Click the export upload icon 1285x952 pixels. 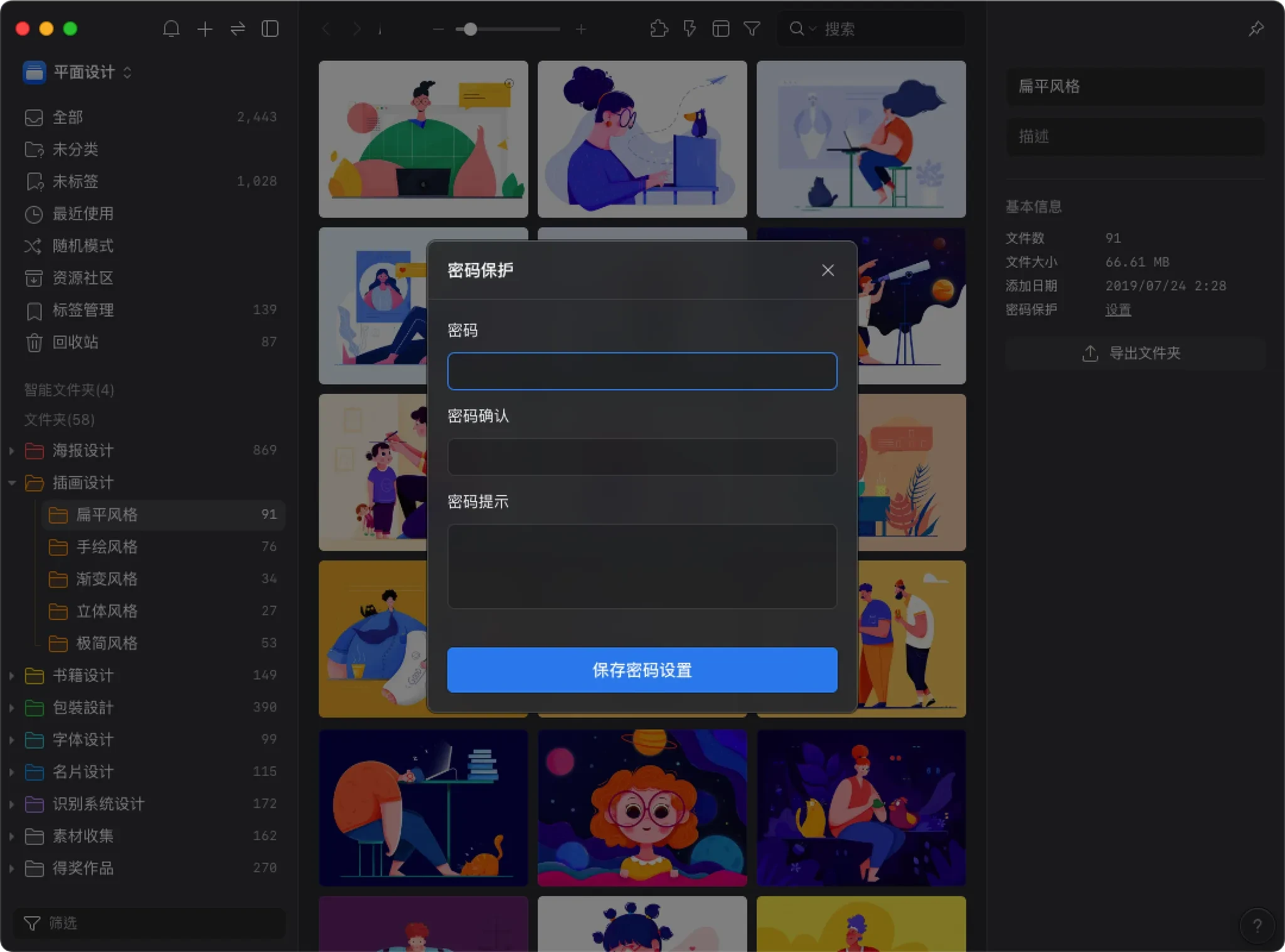(1090, 353)
